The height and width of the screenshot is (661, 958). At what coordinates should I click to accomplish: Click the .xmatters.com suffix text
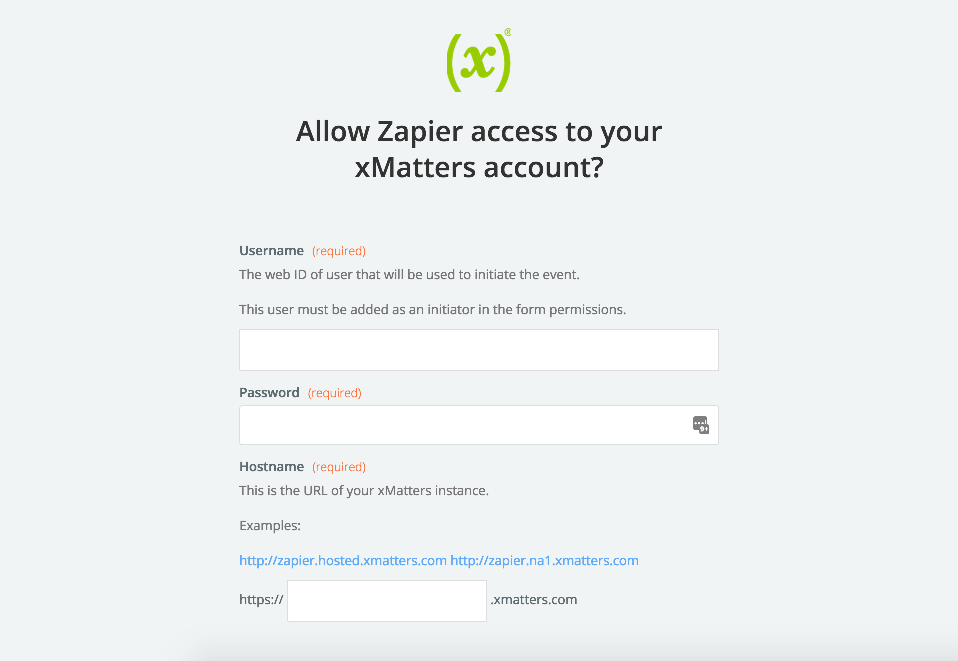pyautogui.click(x=533, y=599)
